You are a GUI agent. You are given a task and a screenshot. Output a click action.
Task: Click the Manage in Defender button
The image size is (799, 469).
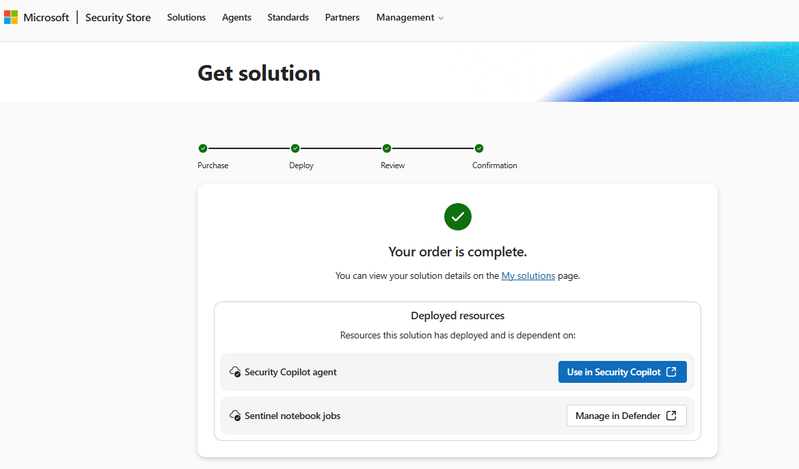[626, 416]
